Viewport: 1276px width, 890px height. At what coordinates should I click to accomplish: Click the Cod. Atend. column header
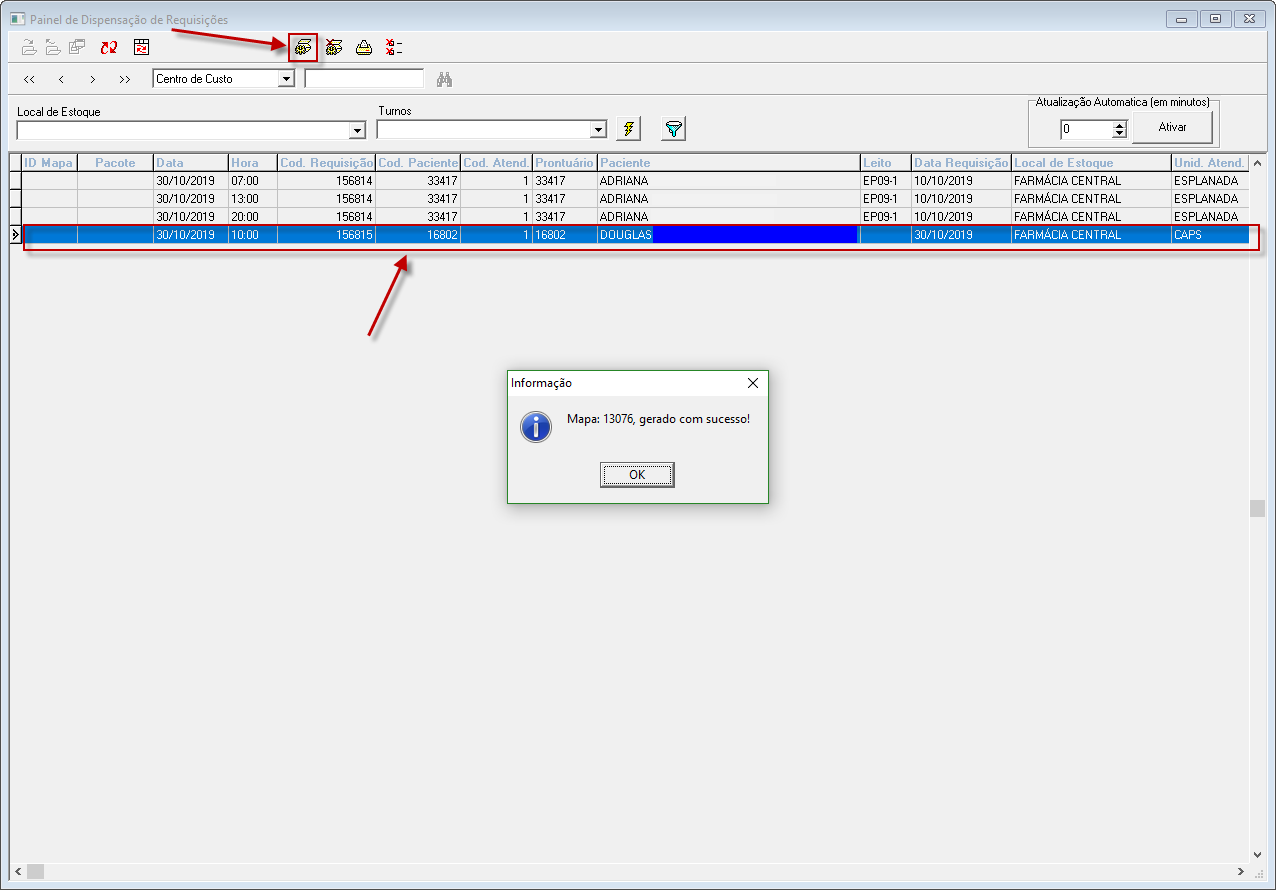[x=496, y=163]
